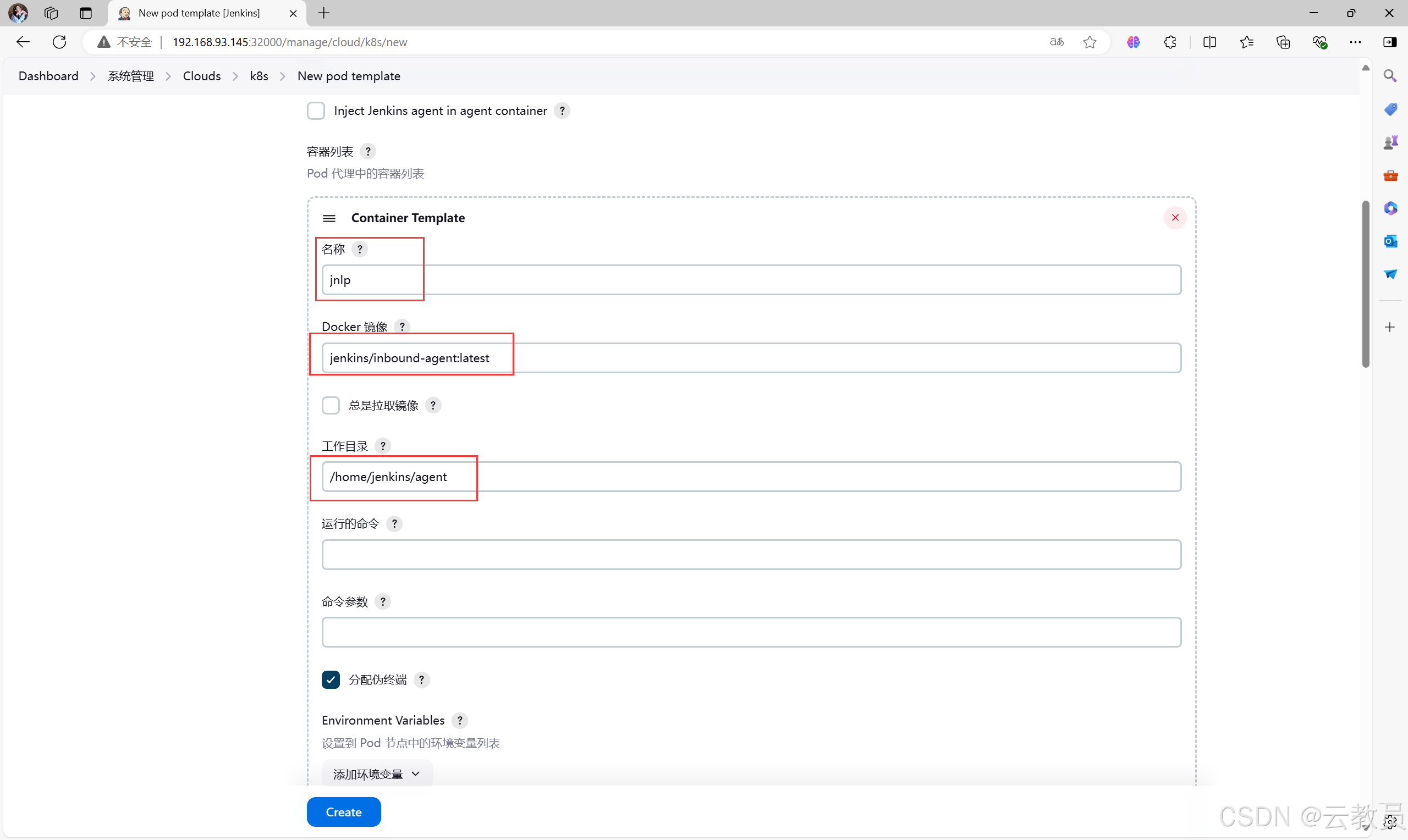1408x840 pixels.
Task: Reload the Jenkins page
Action: coord(59,42)
